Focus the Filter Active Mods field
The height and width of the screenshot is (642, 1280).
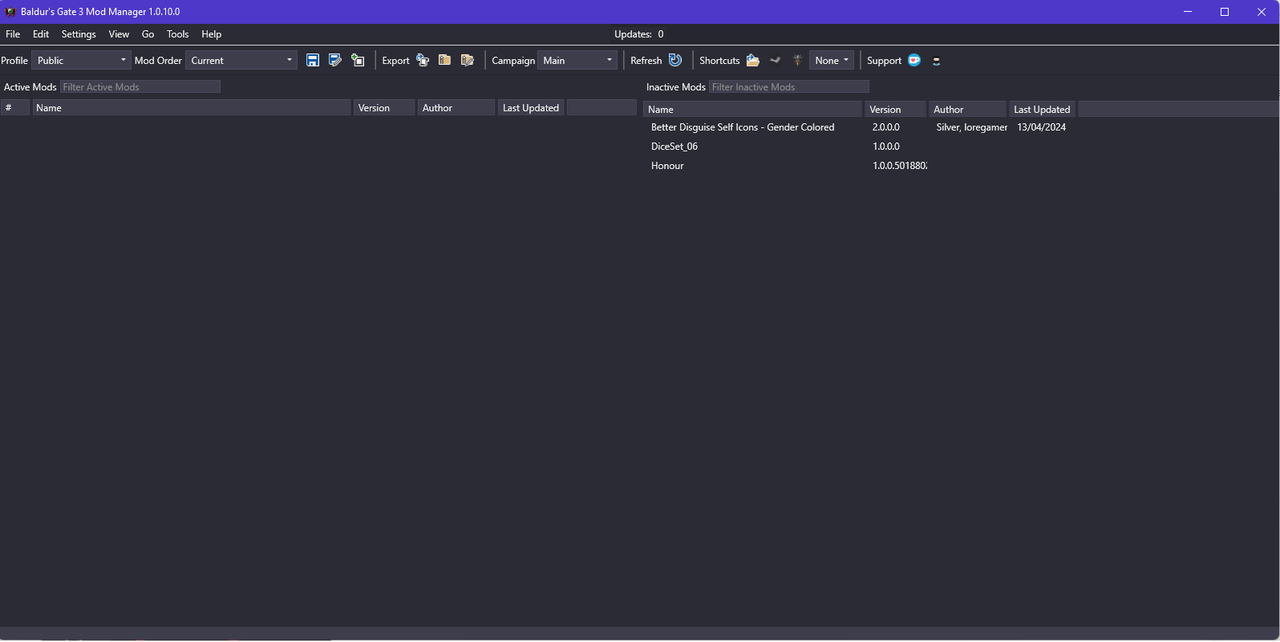140,87
